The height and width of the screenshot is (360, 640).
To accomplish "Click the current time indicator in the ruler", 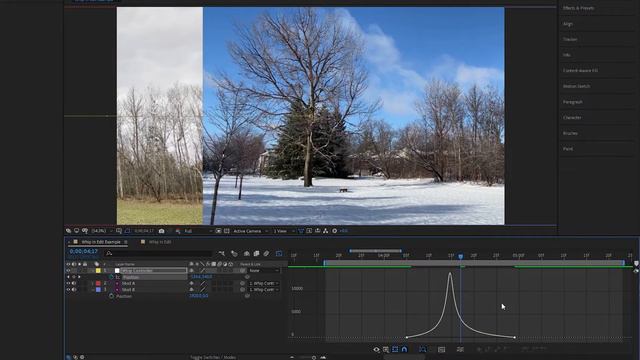I will point(460,256).
